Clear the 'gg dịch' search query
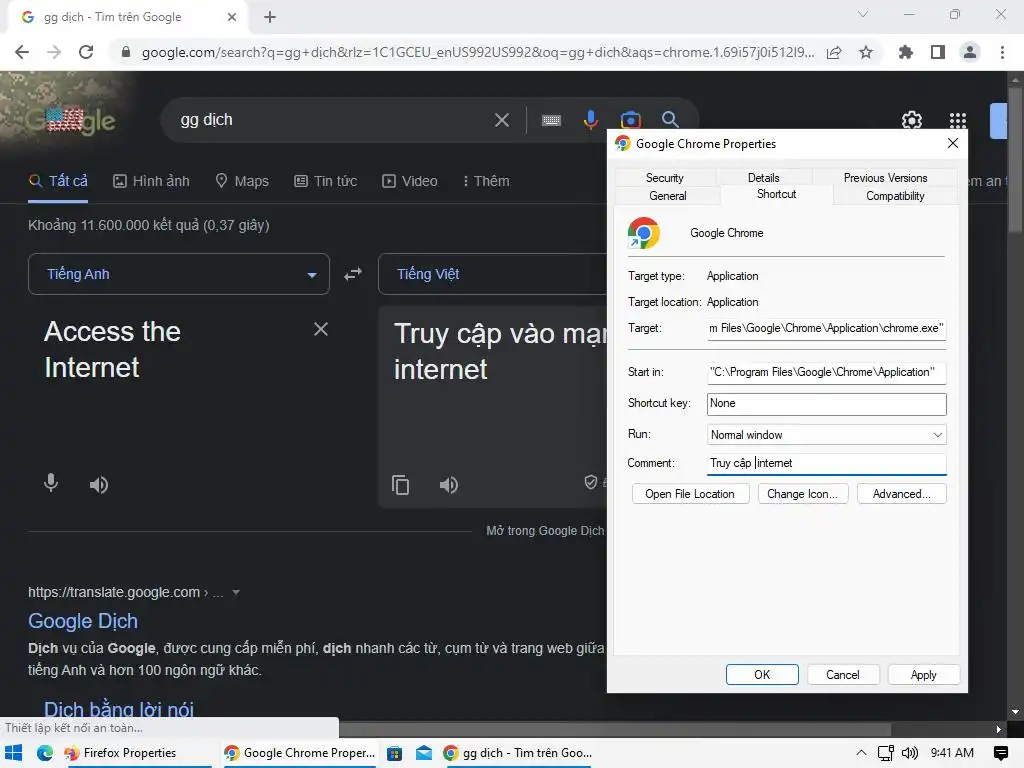Image resolution: width=1024 pixels, height=768 pixels. click(502, 120)
